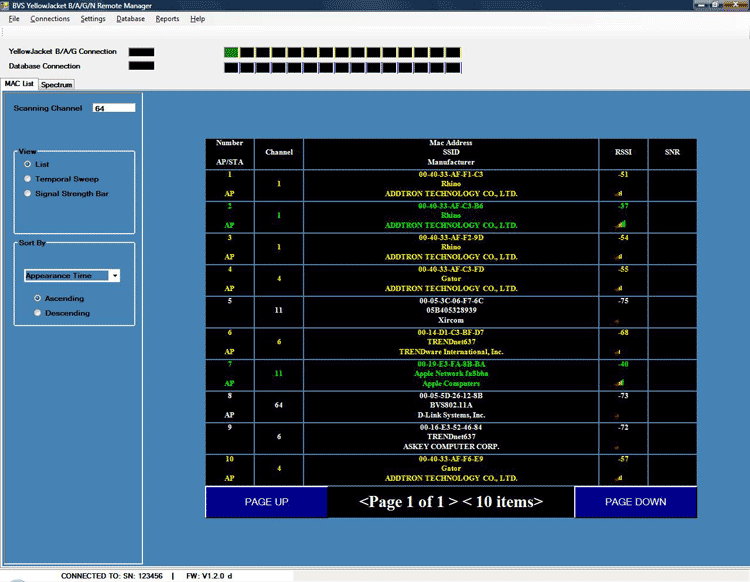Click the green first connection progress block
Image resolution: width=750 pixels, height=582 pixels.
(x=231, y=52)
